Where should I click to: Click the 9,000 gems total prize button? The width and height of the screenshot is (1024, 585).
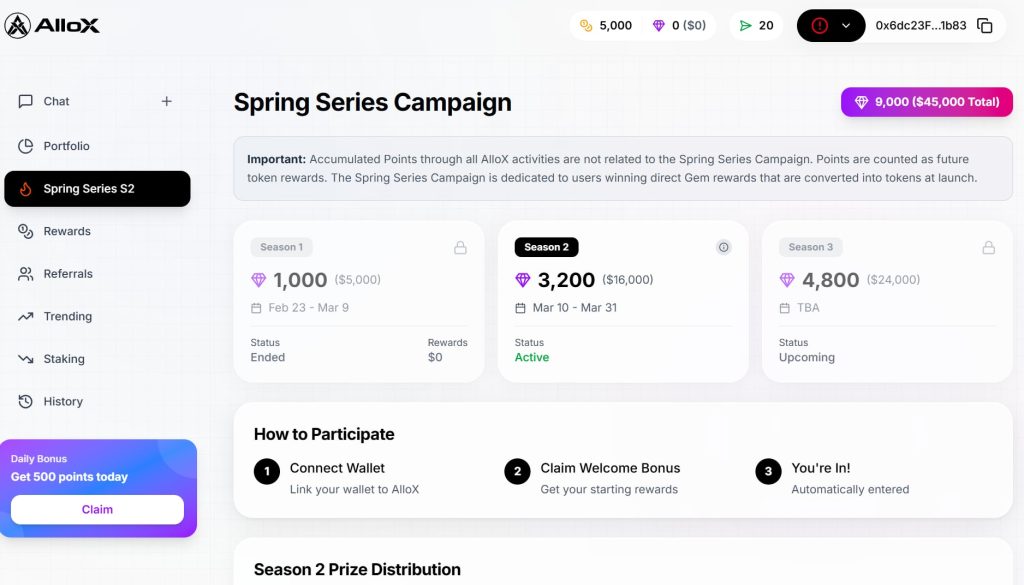pos(926,102)
